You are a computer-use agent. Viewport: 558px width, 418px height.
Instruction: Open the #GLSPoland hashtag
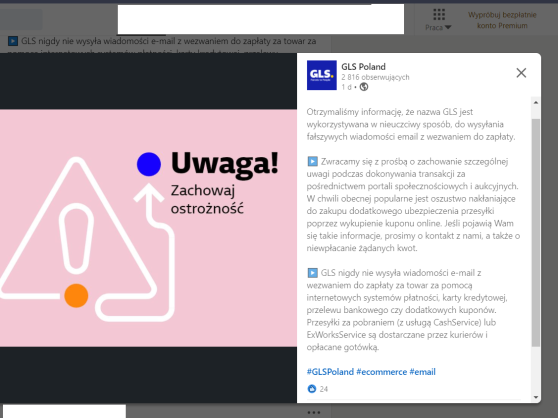tap(330, 372)
